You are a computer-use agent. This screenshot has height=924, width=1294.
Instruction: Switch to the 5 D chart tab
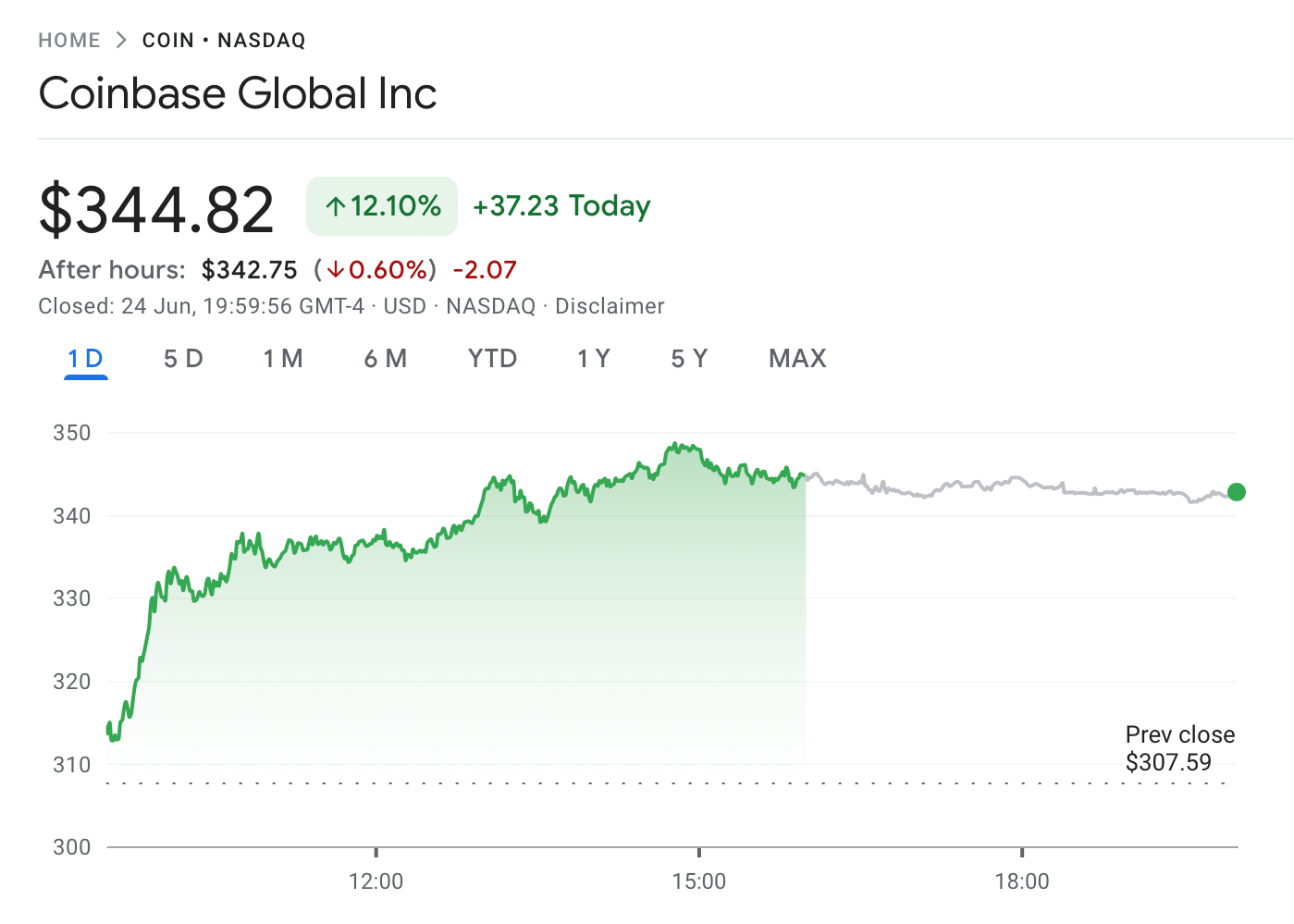pos(183,359)
